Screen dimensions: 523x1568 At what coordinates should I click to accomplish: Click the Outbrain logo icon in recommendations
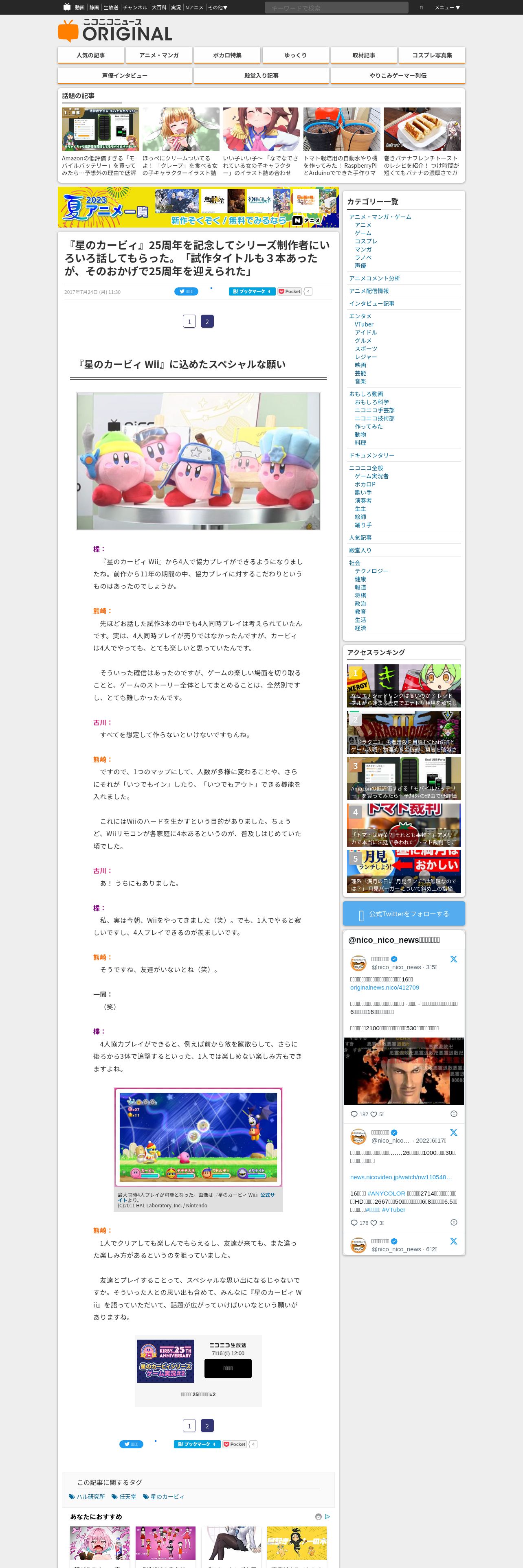point(318,1516)
